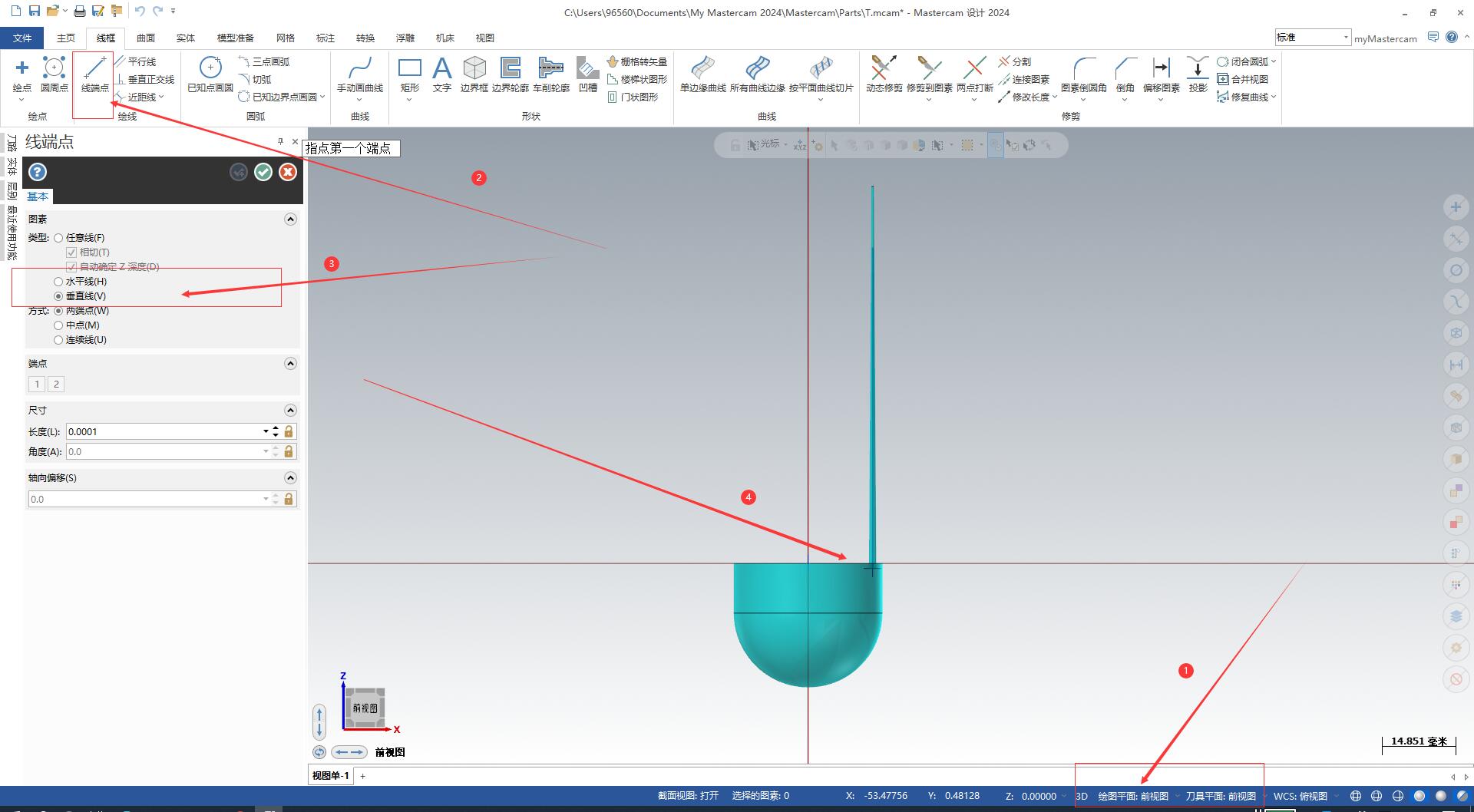Click endpoint button 2
The width and height of the screenshot is (1474, 812).
click(x=56, y=384)
